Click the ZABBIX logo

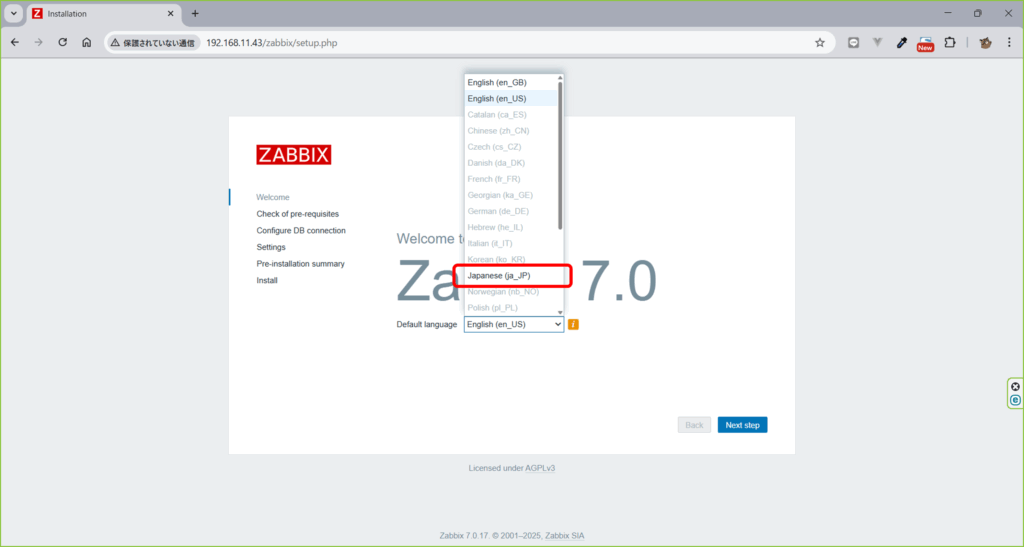tap(294, 155)
